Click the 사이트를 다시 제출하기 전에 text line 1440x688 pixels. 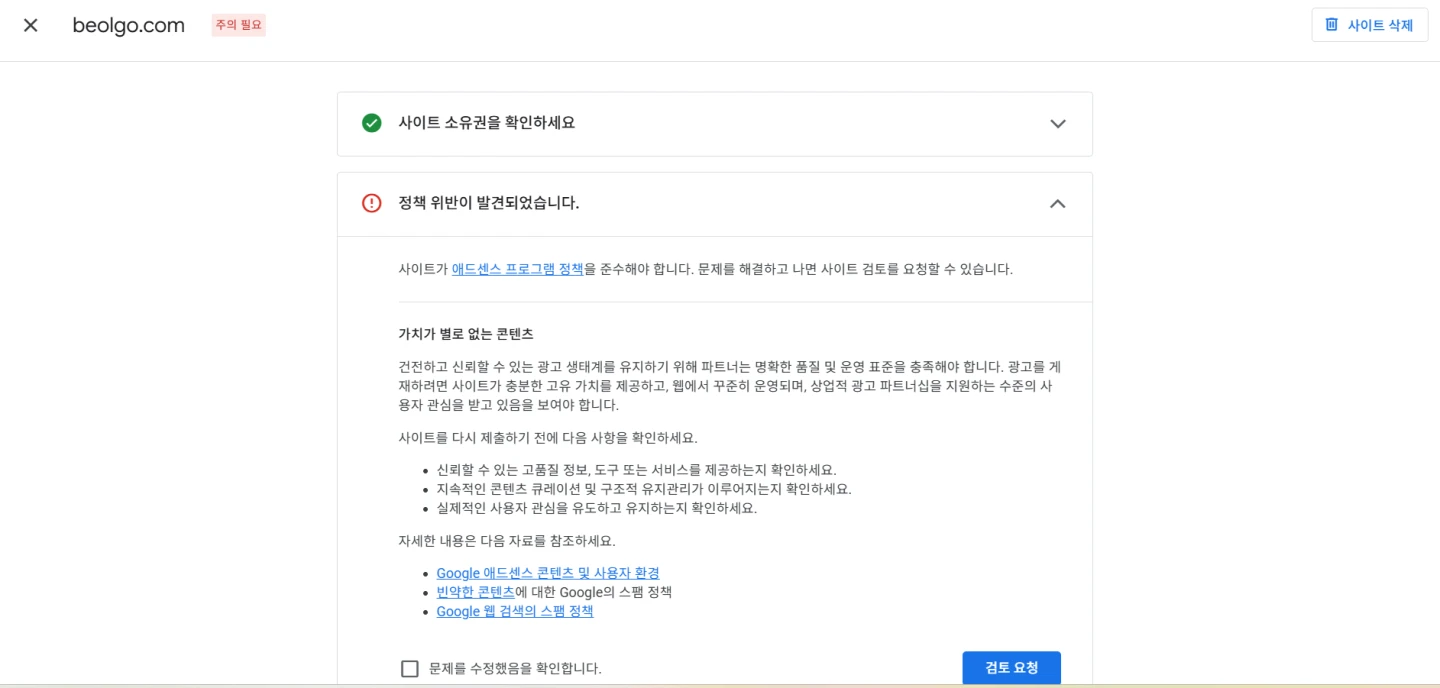548,438
